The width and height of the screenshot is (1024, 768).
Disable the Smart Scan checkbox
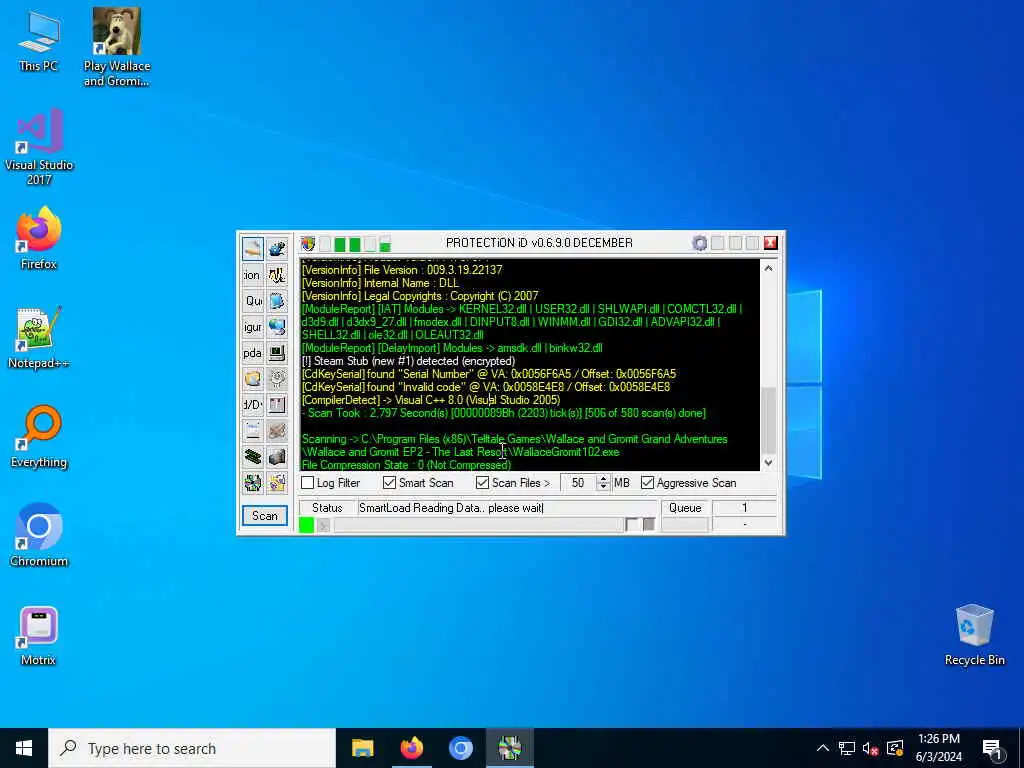click(390, 483)
